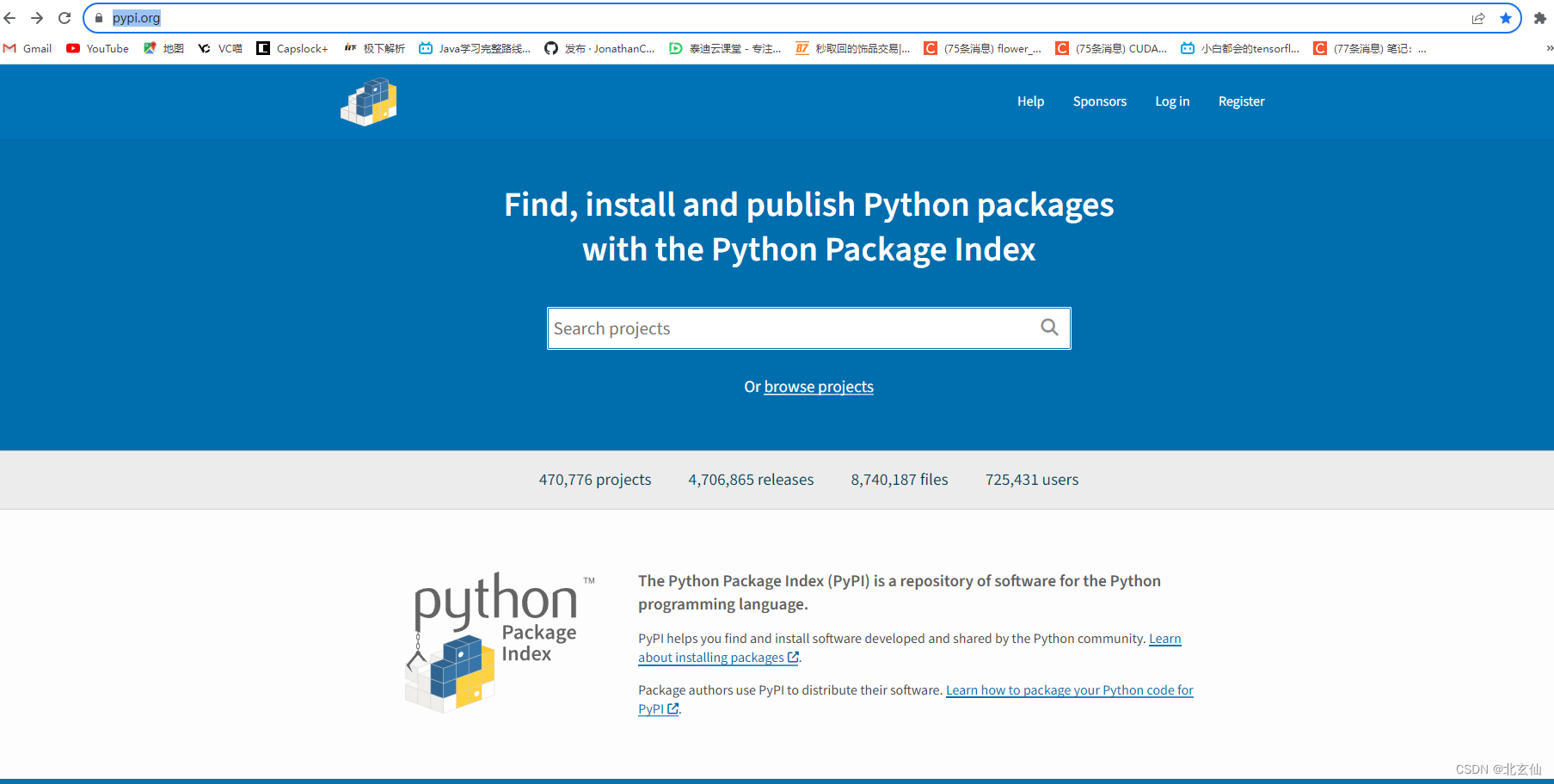Viewport: 1554px width, 784px height.
Task: Show more bookmarks via overflow chevron
Action: 1549,48
